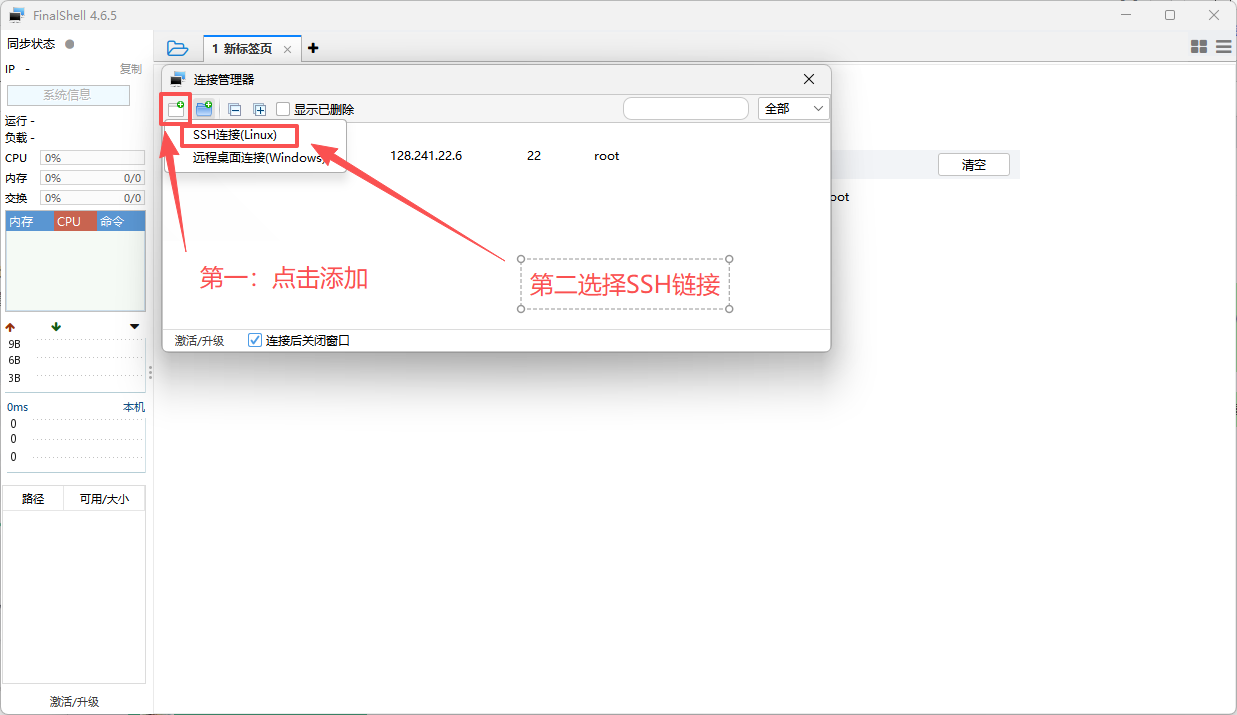Collapse all with the minus icon
The image size is (1237, 715).
(235, 110)
